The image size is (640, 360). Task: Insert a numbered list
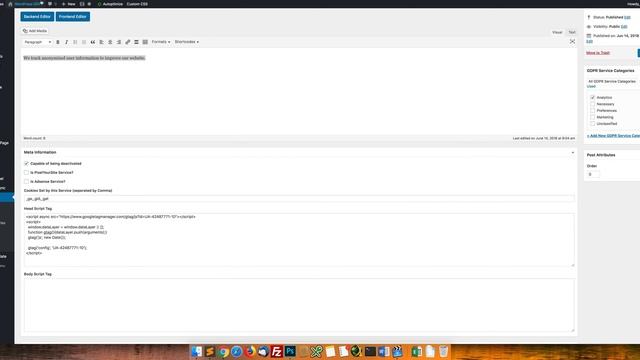[84, 42]
